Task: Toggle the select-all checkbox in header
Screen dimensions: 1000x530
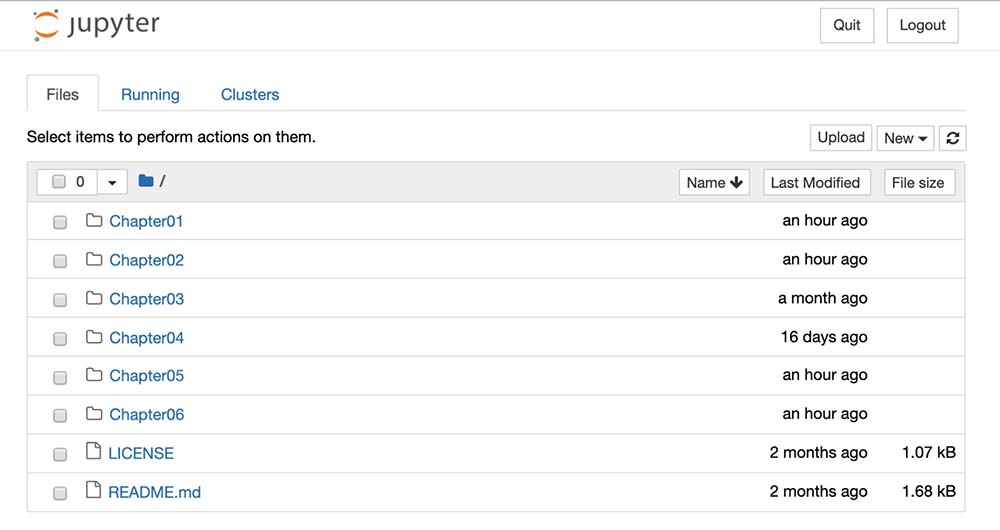Action: [59, 182]
